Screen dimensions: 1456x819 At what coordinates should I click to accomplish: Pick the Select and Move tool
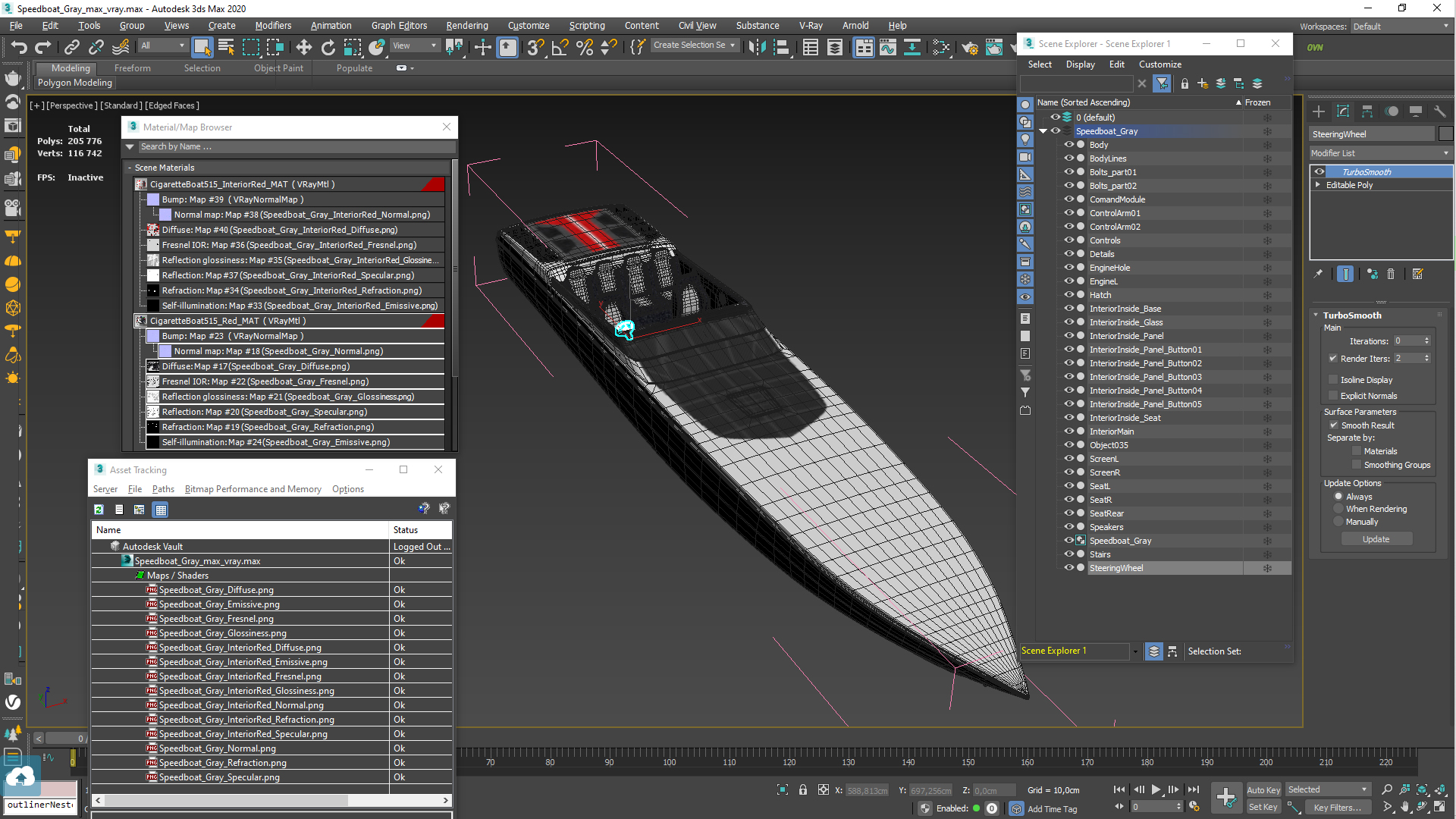(303, 47)
